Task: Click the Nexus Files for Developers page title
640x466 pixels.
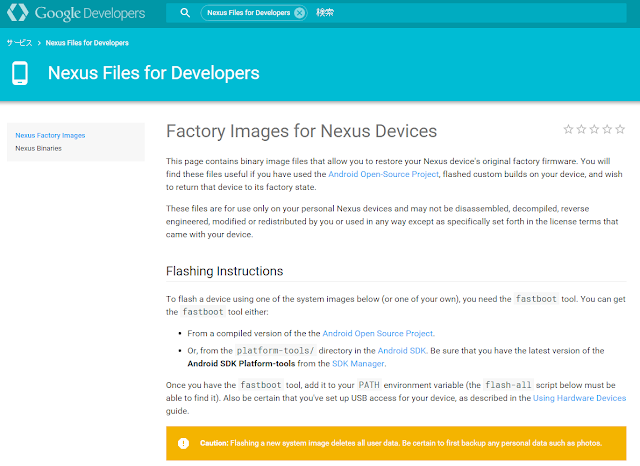Action: pyautogui.click(x=153, y=73)
